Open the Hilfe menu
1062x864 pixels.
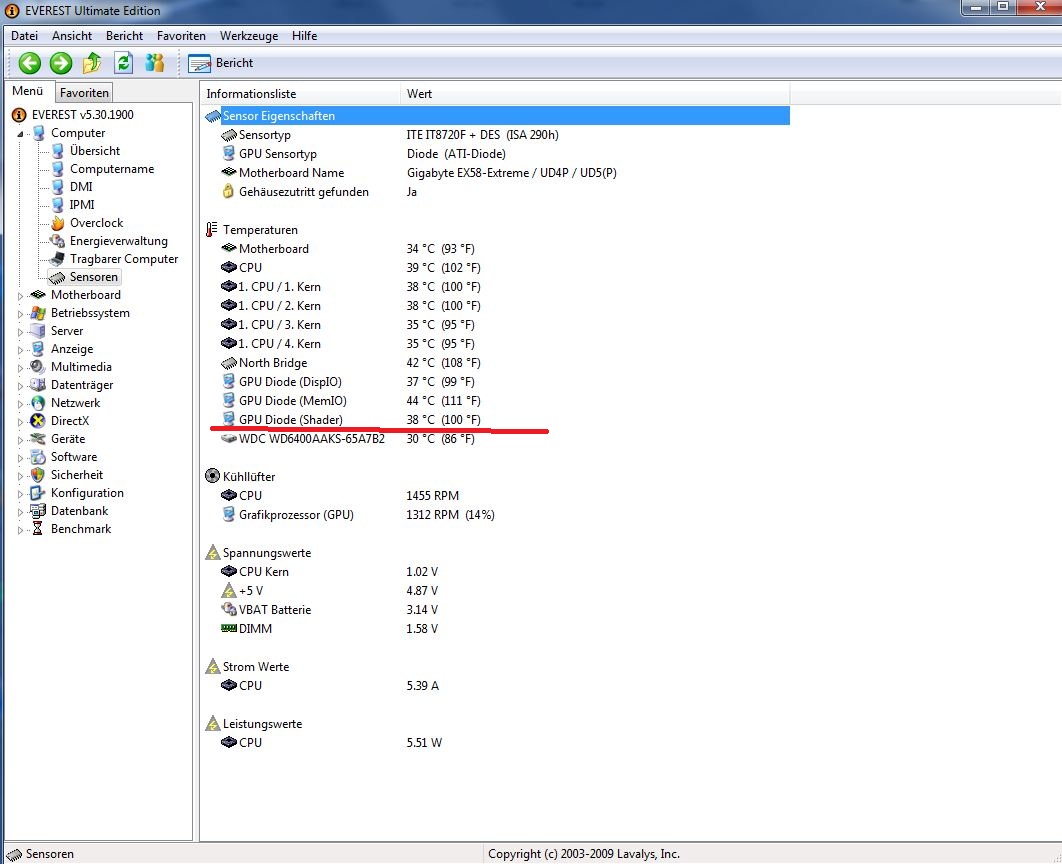[304, 36]
